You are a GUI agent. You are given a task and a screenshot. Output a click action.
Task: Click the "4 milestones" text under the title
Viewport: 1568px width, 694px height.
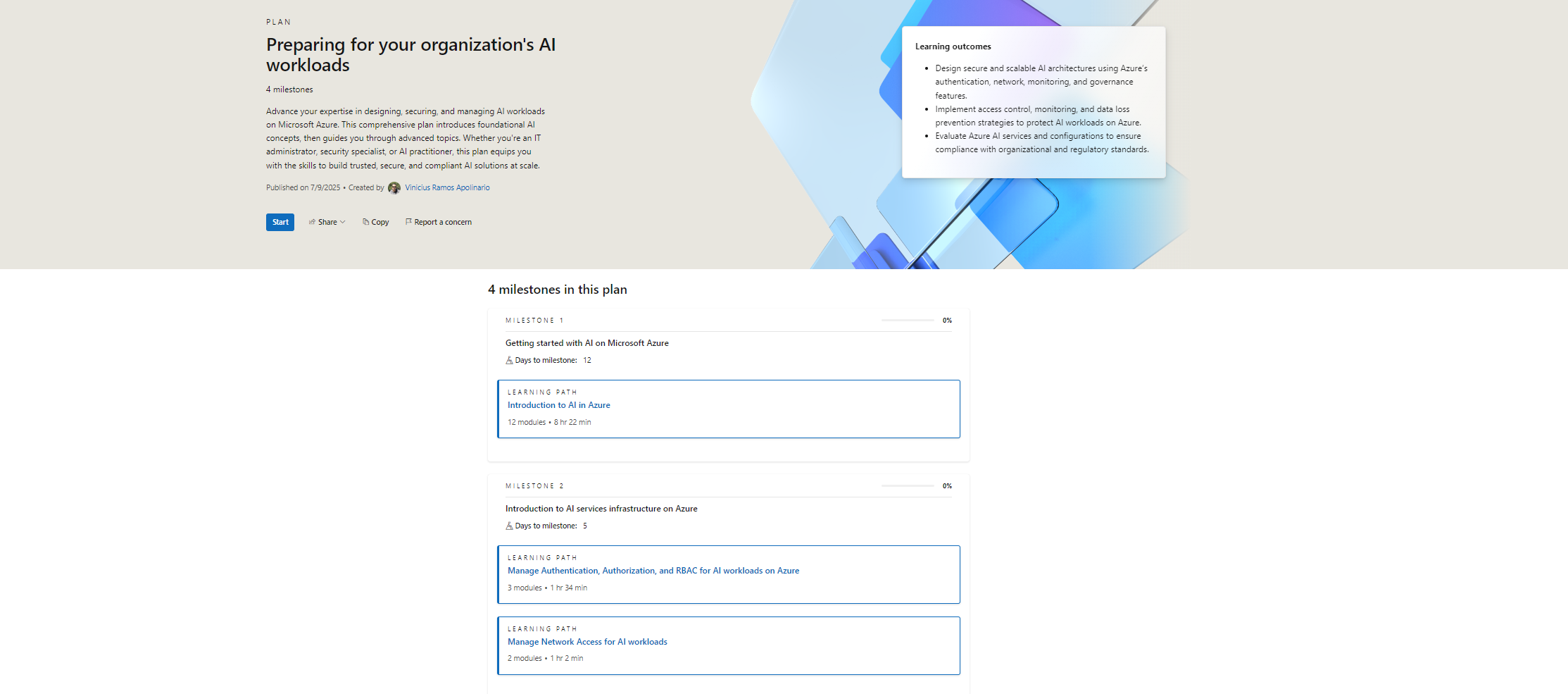(289, 89)
